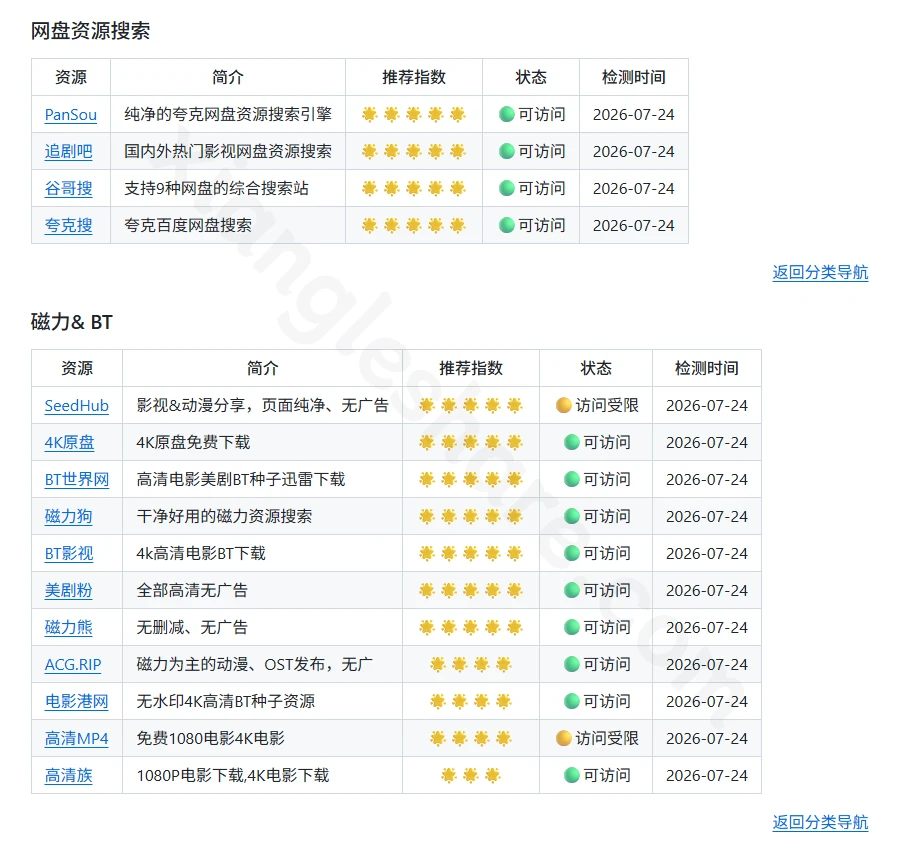Click orange status dot in 高清MP4 row
Image resolution: width=899 pixels, height=852 pixels.
click(x=564, y=738)
